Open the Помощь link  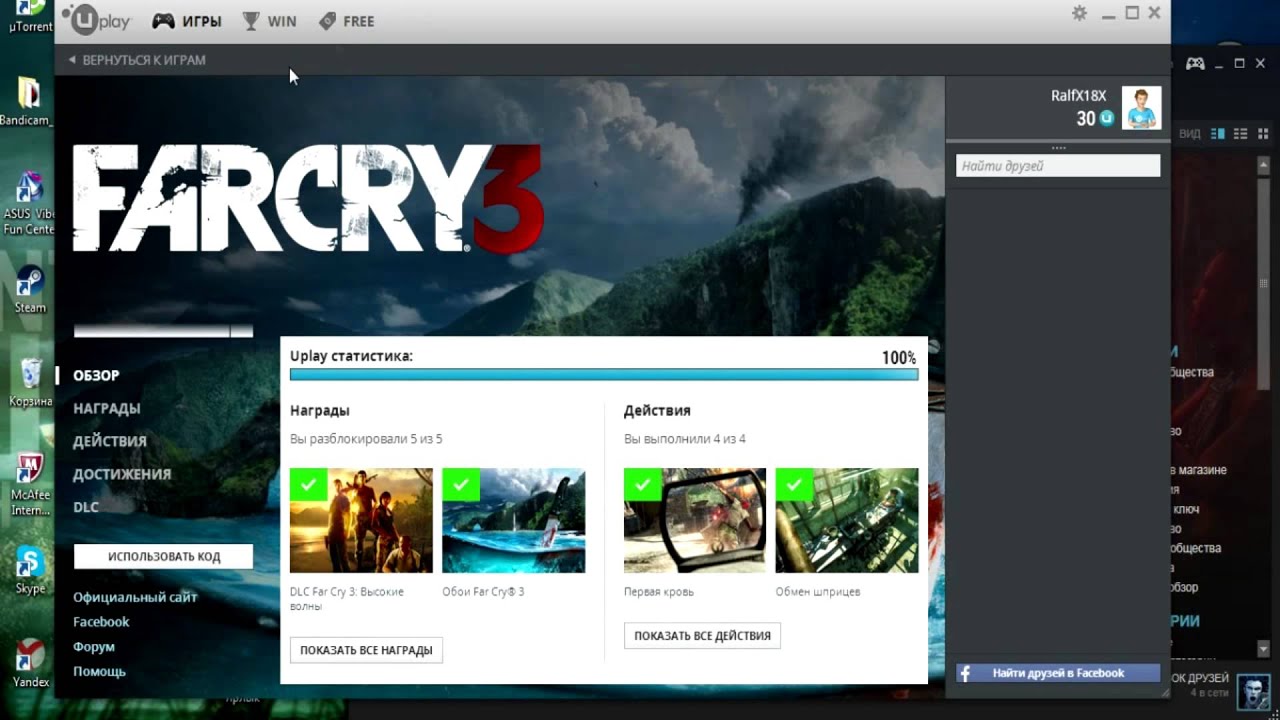[x=99, y=672]
